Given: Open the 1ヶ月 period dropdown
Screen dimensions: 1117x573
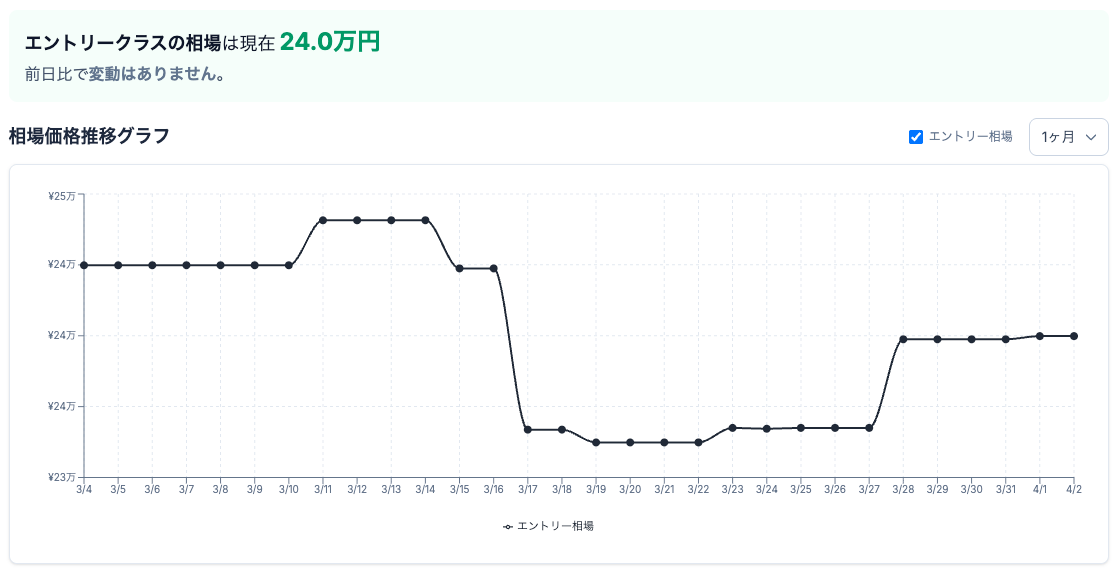Looking at the screenshot, I should [1068, 137].
